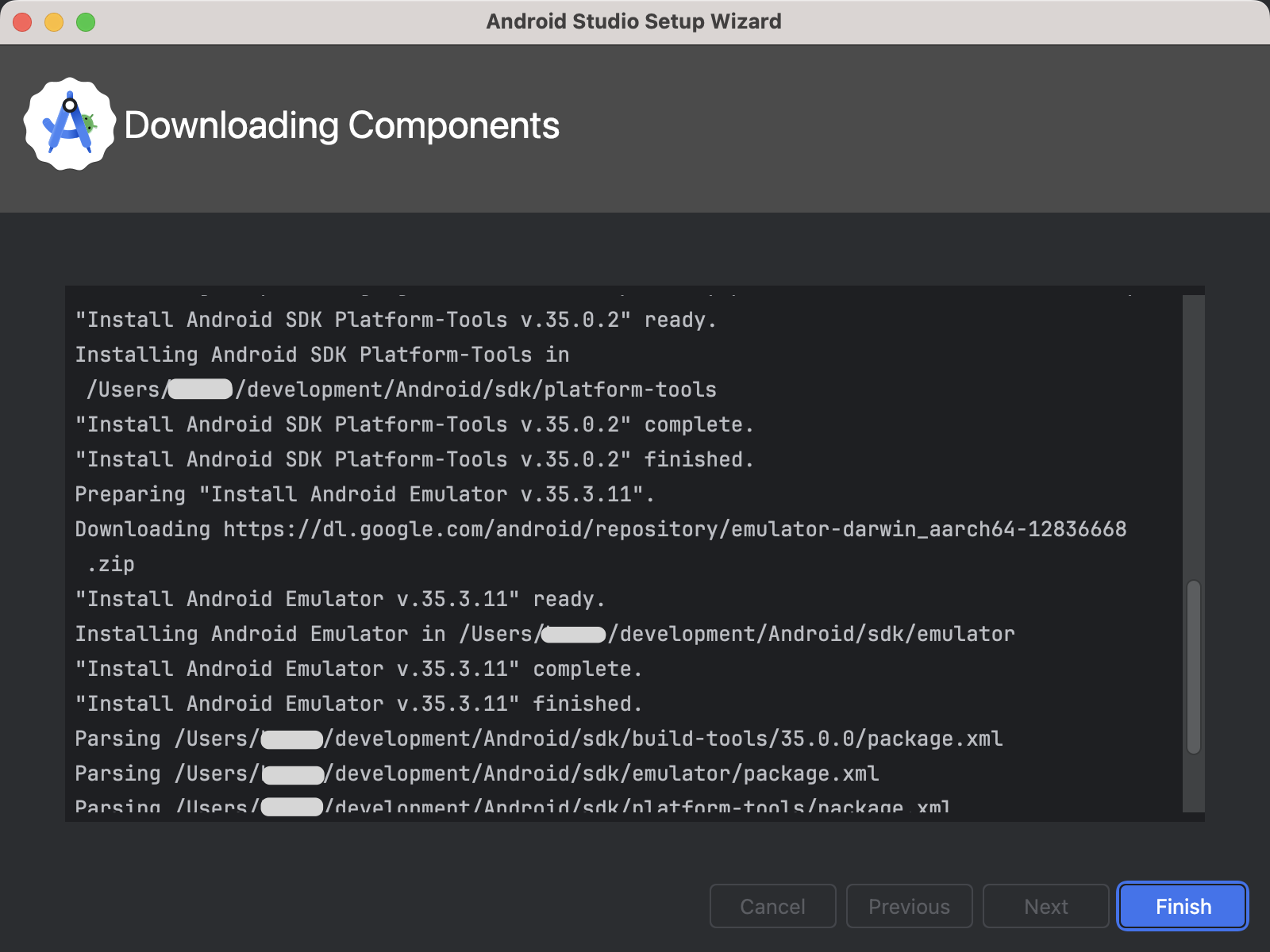This screenshot has height=952, width=1270.
Task: Click the red close traffic light button
Action: point(22,22)
